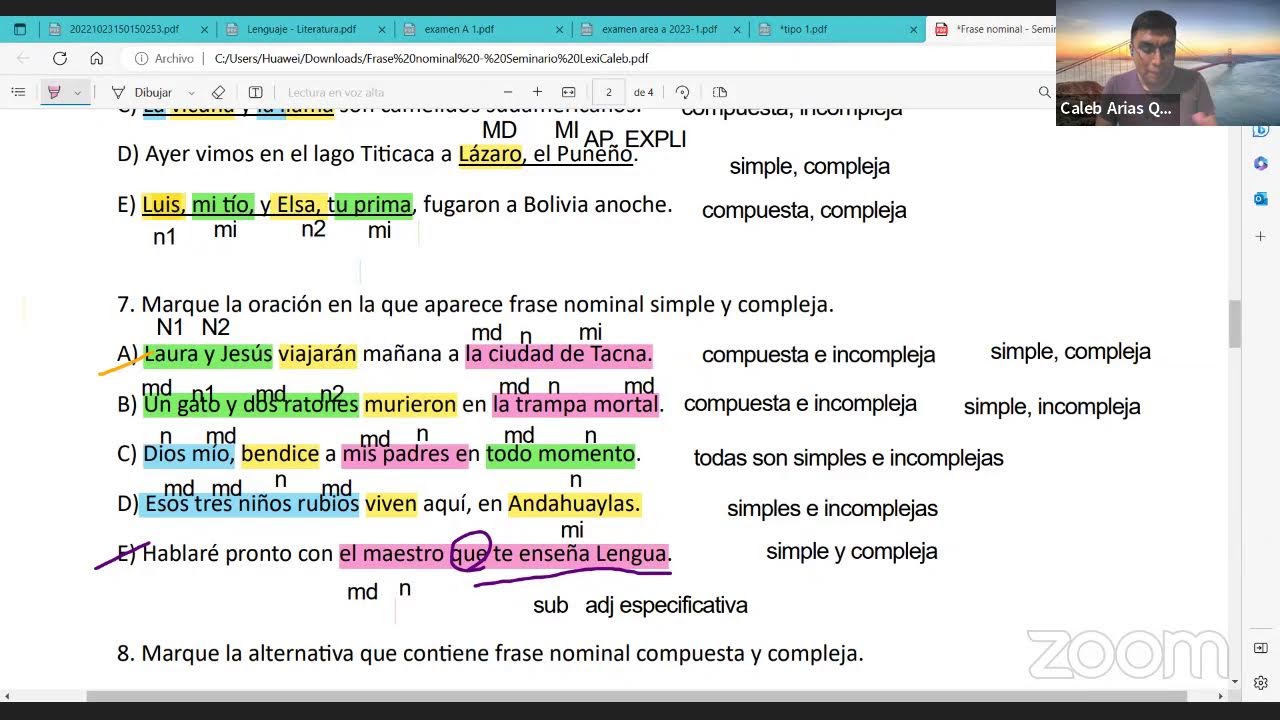The image size is (1280, 720).
Task: Open sidebar settings gear
Action: coord(1260,682)
